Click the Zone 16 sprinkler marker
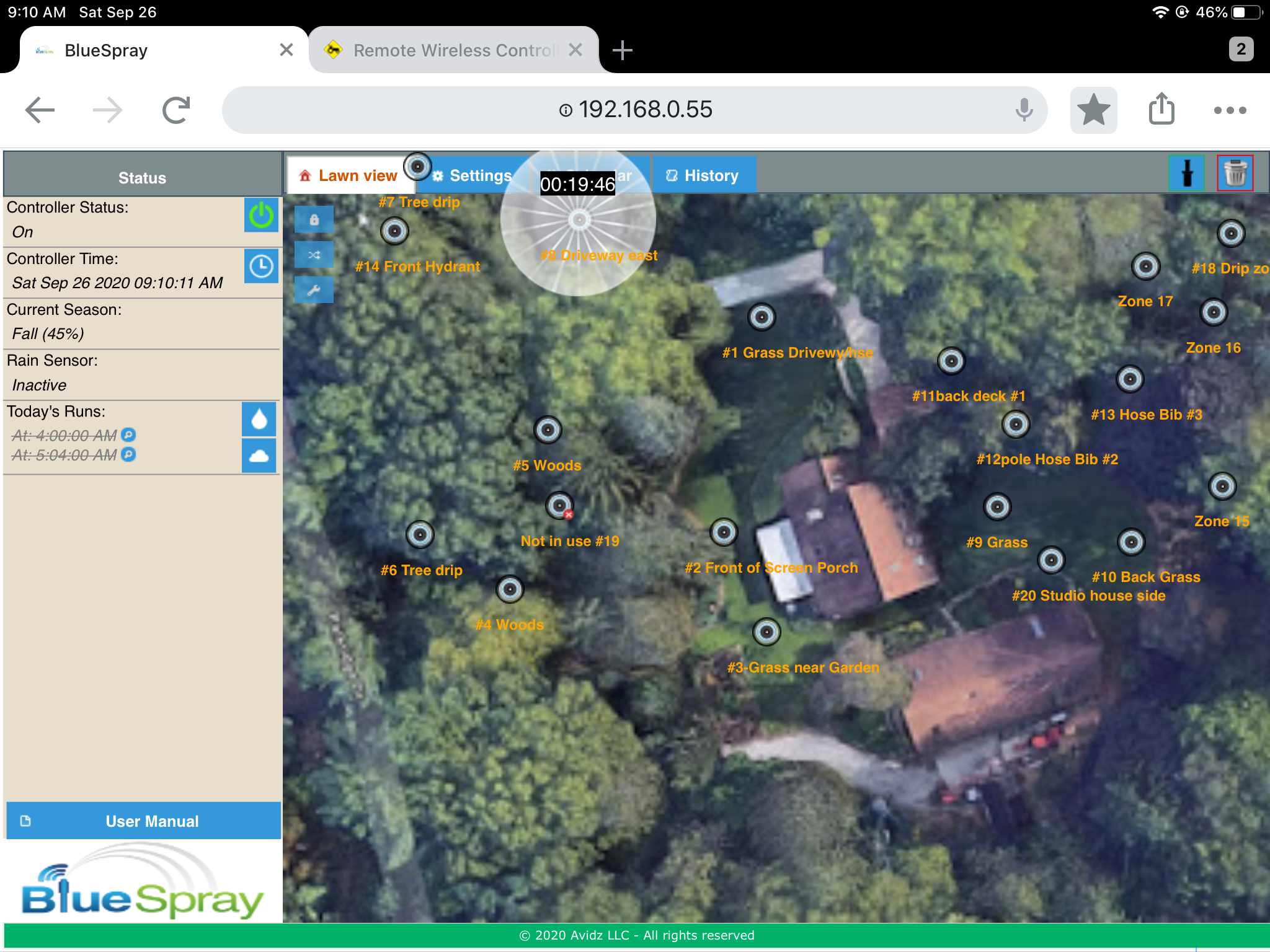This screenshot has width=1270, height=952. 1214,312
